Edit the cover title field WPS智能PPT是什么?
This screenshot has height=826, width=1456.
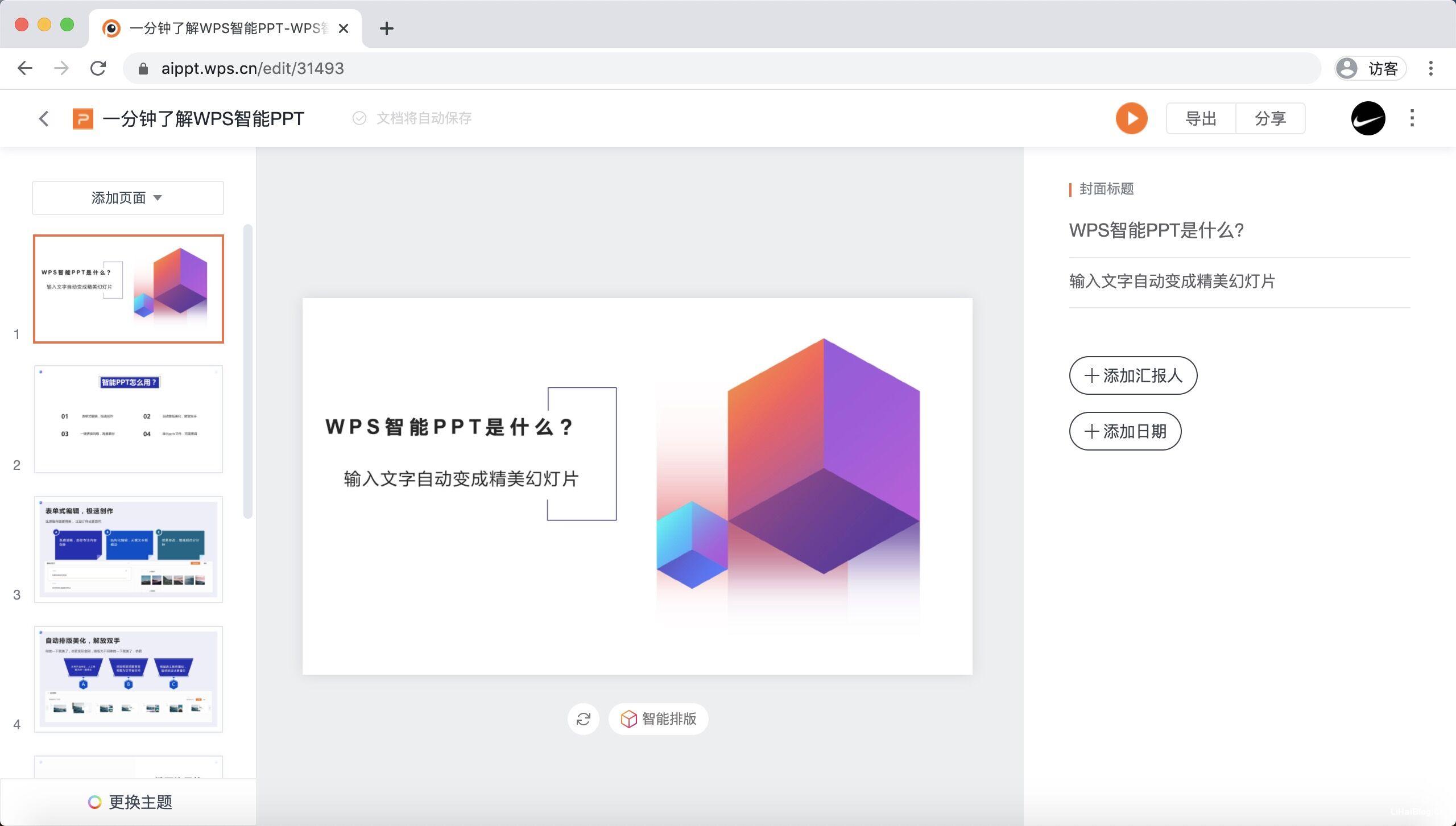[x=1239, y=230]
